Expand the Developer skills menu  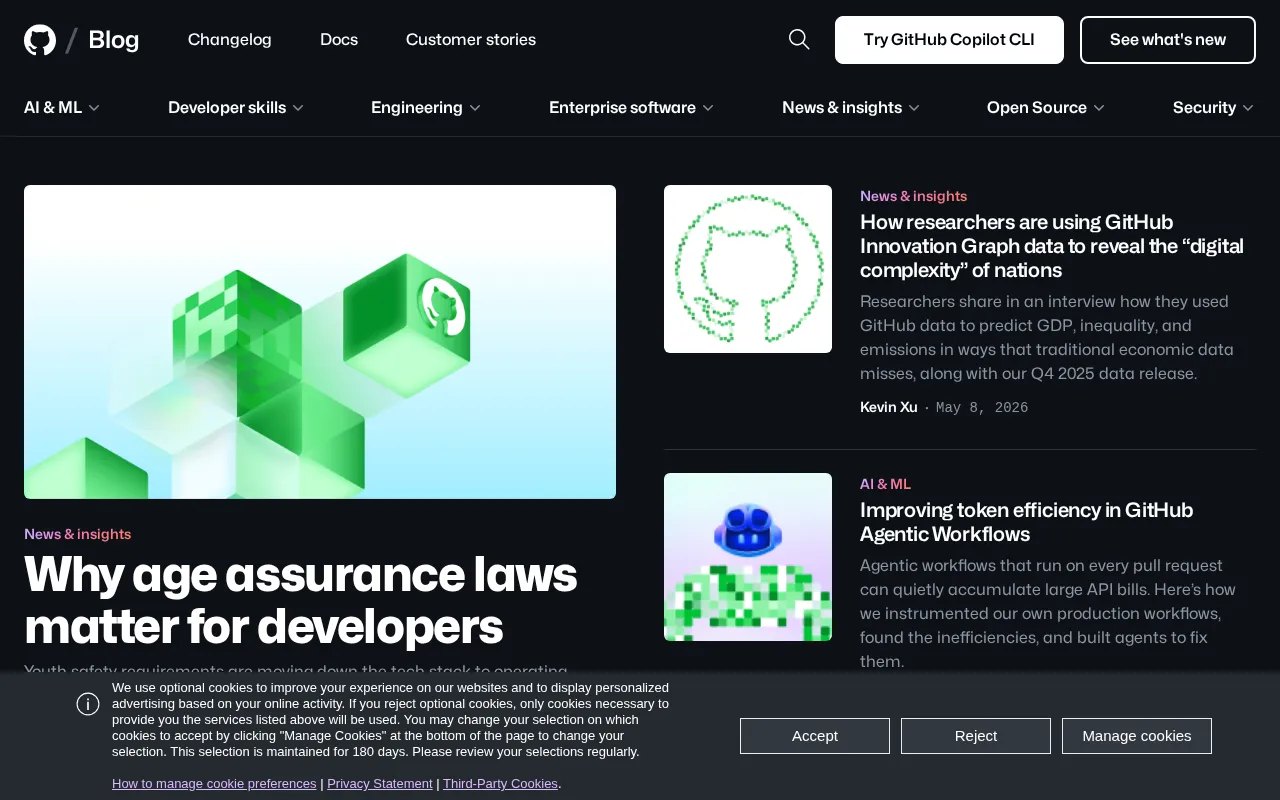[236, 107]
